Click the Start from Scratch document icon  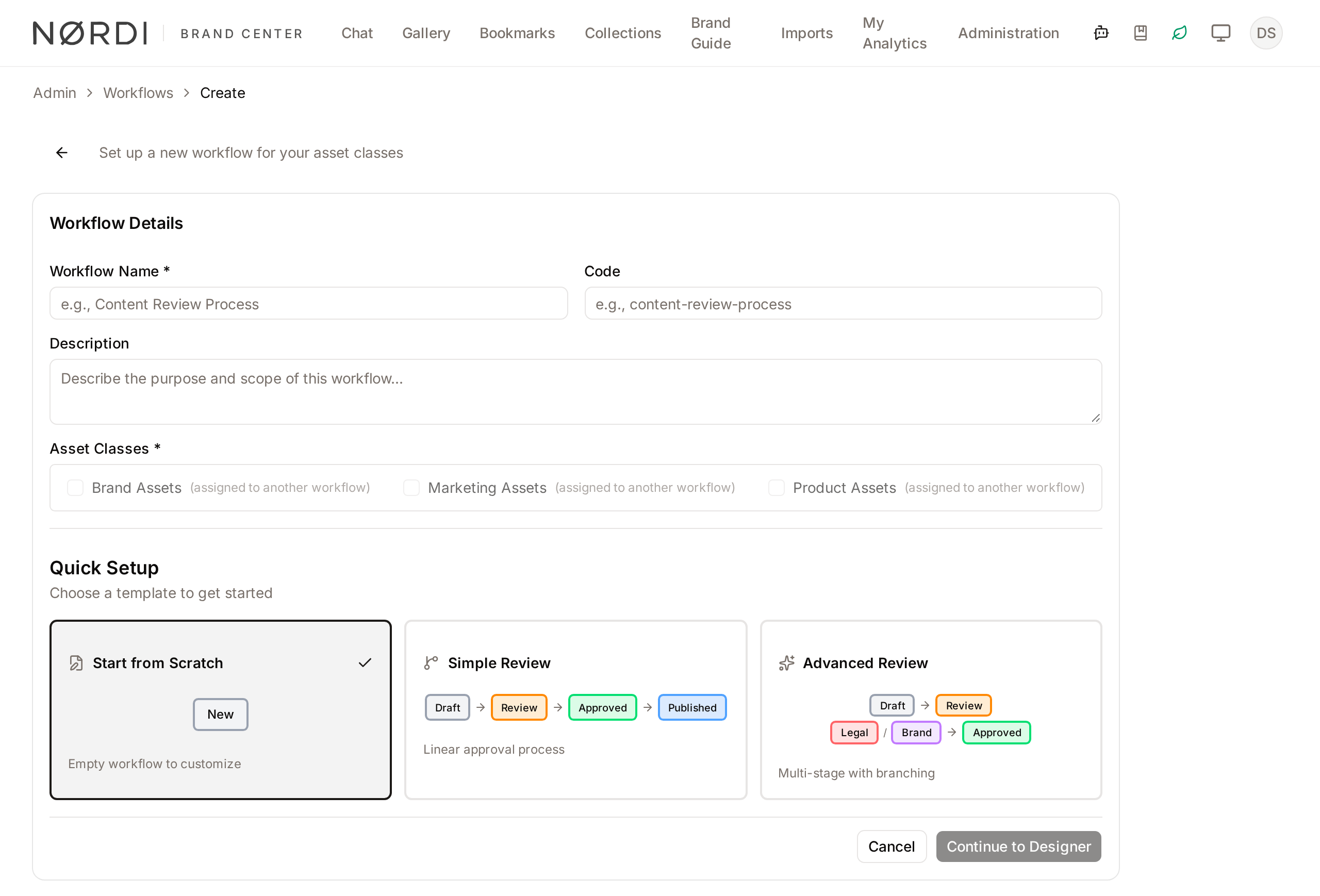tap(76, 662)
